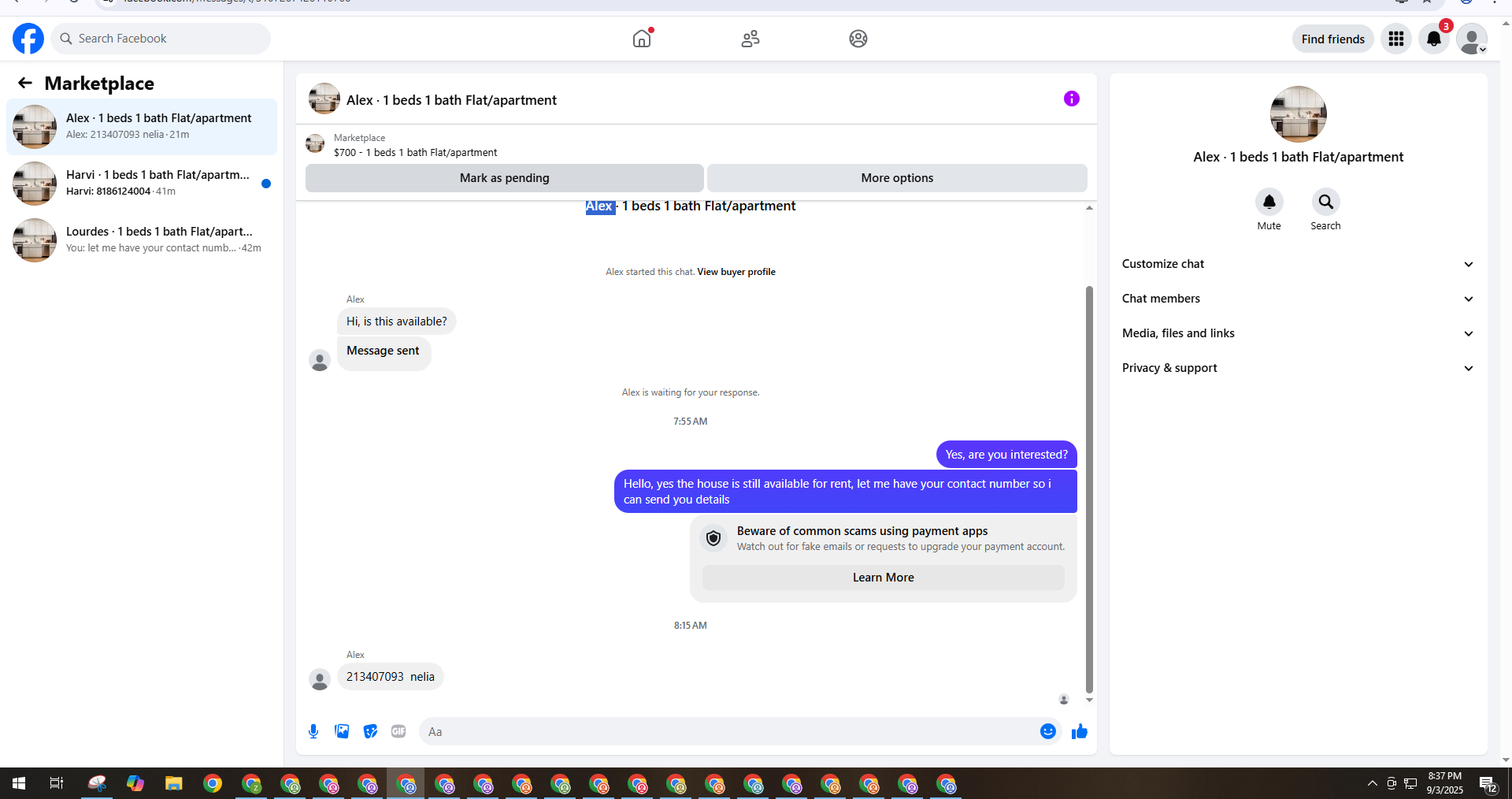Mute the conversation with the bell icon
Viewport: 1512px width, 799px height.
point(1269,203)
